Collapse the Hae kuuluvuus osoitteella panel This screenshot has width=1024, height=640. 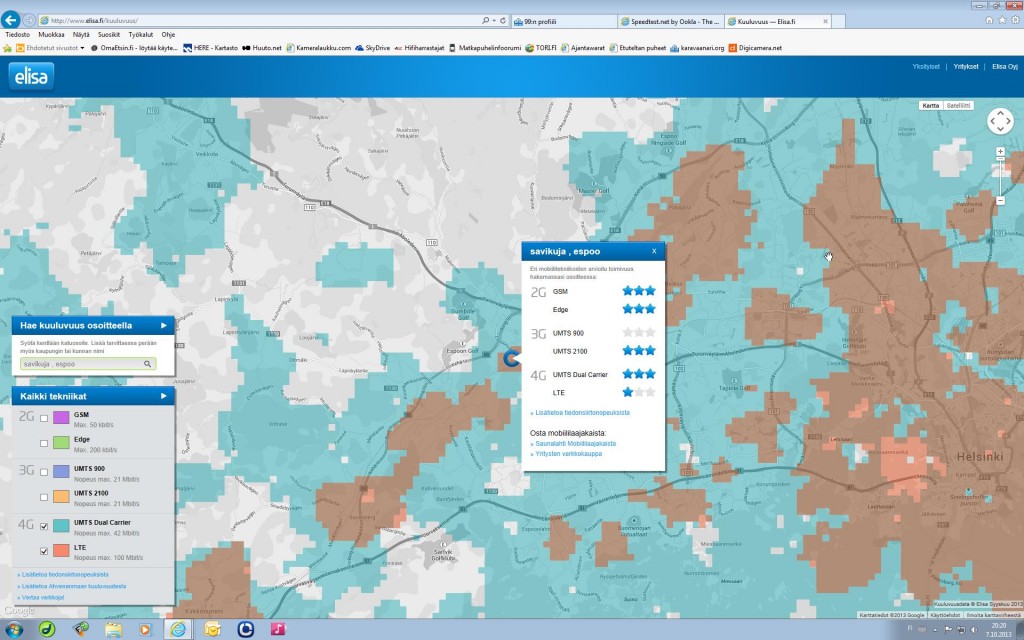click(x=163, y=325)
